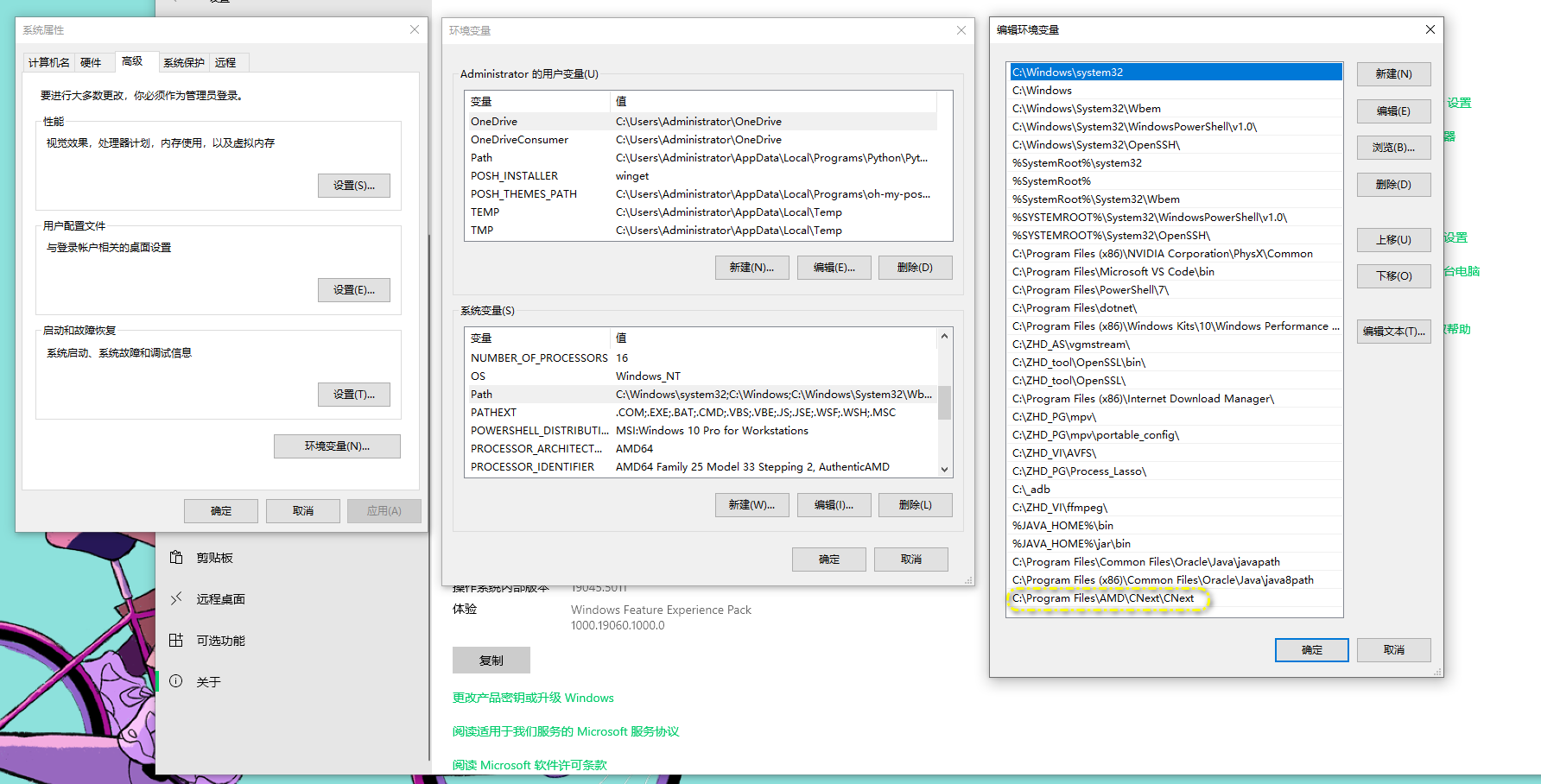Select C:\Windows\system32 path entry
This screenshot has height=784, width=1541.
[x=1176, y=73]
